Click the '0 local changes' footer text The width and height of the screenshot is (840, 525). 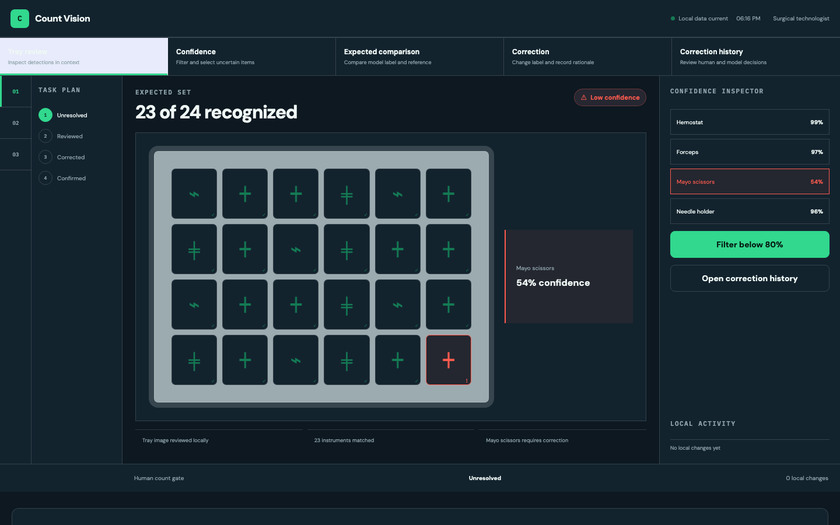tap(807, 478)
